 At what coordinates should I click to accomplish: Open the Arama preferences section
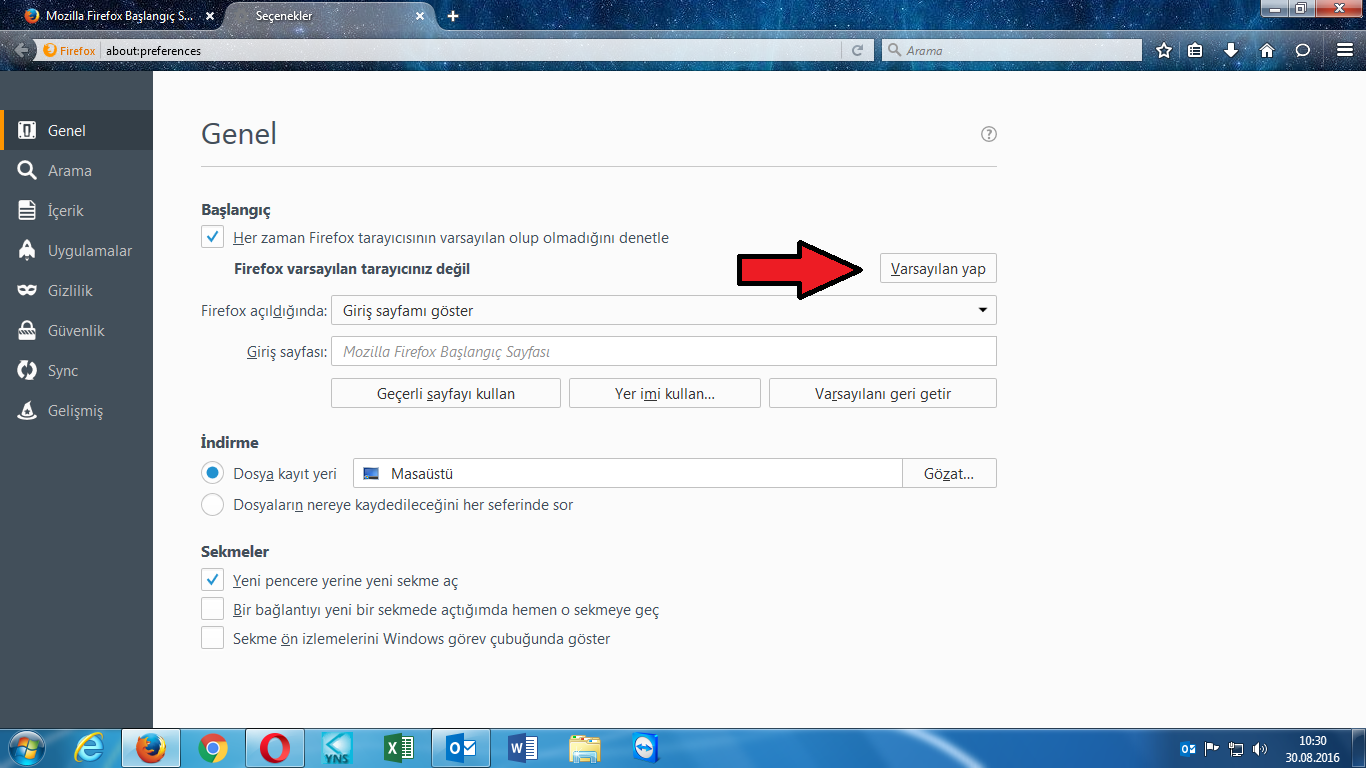76,170
